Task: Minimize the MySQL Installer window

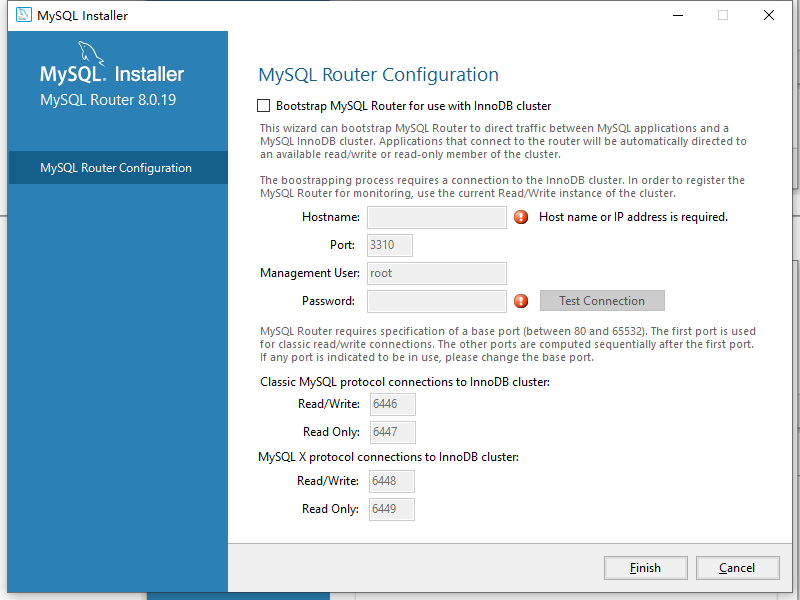Action: click(x=678, y=15)
